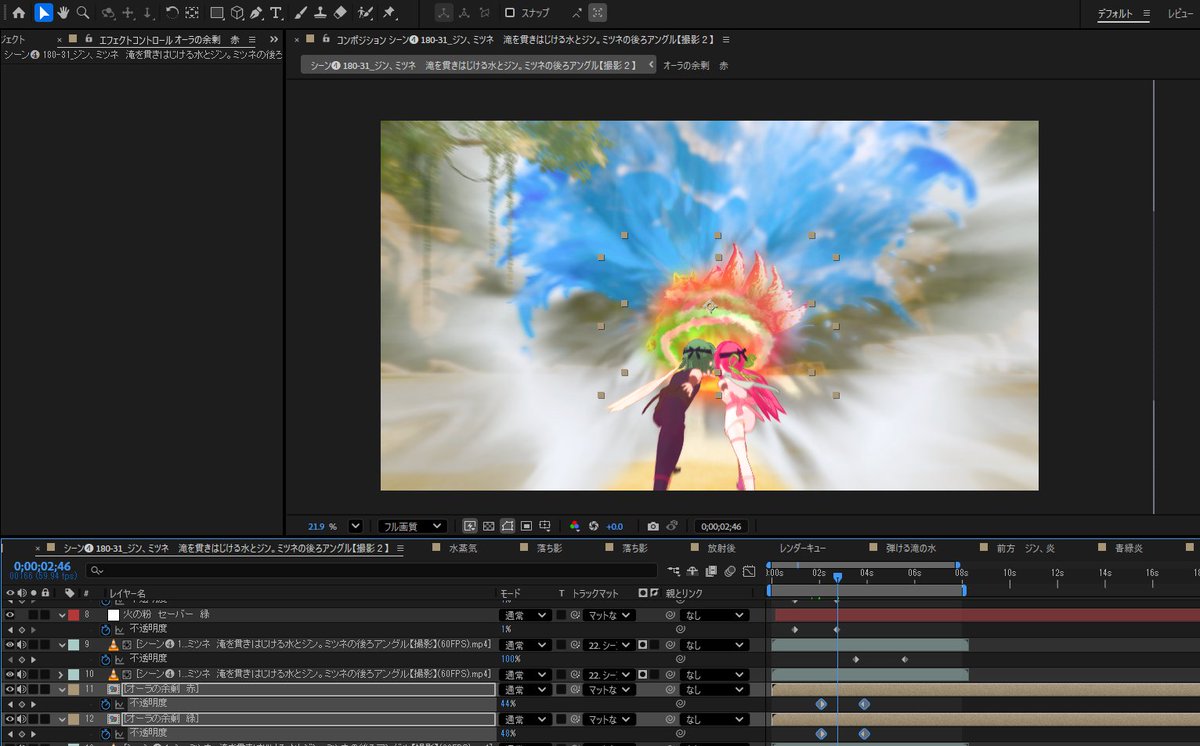Viewport: 1200px width, 746px height.
Task: Open parent なし dropdown for layer 12
Action: coord(714,719)
